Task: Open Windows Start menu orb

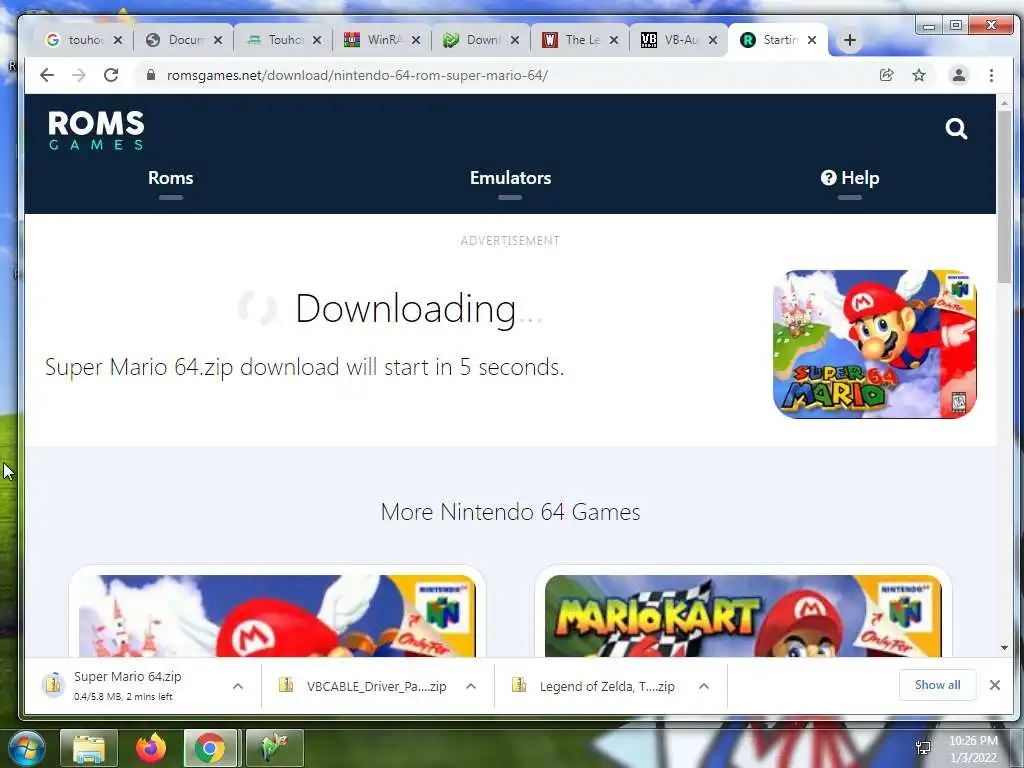Action: click(x=26, y=748)
